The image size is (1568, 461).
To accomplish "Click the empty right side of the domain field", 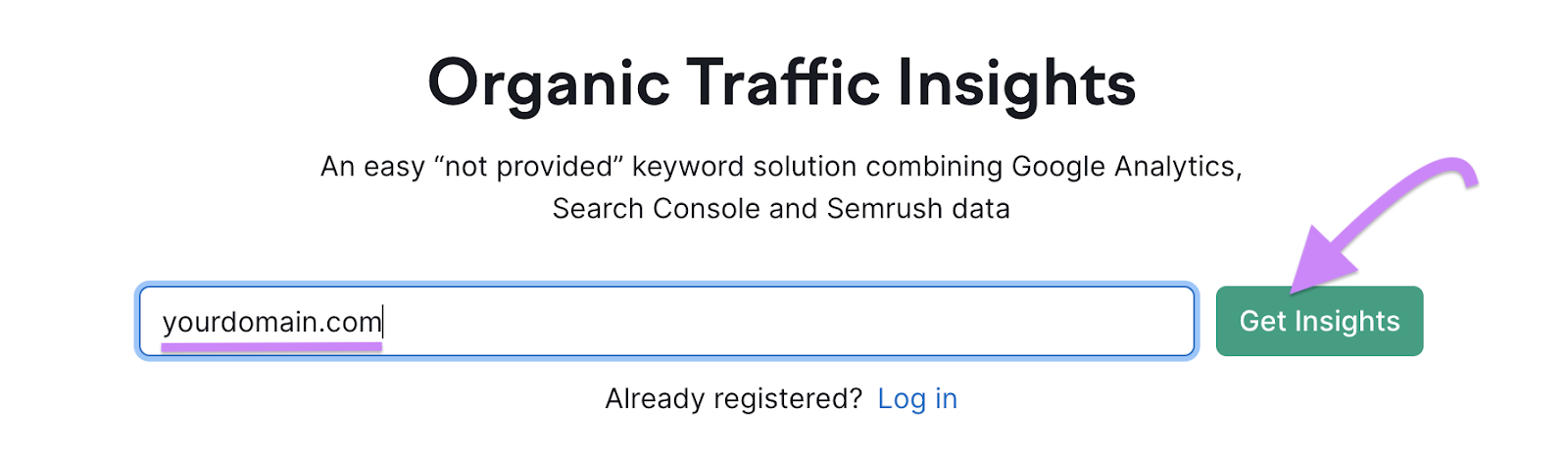I will (784, 322).
